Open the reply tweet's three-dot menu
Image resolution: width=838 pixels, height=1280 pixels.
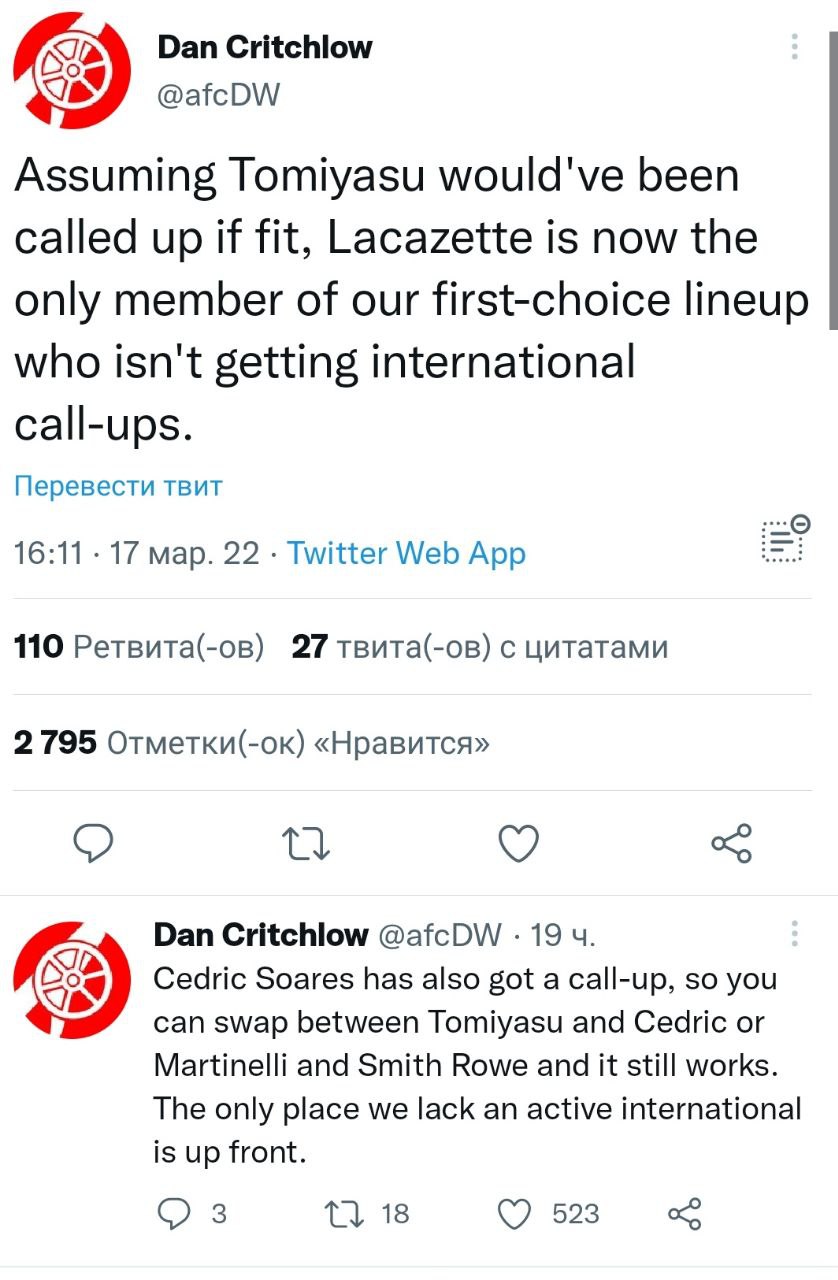click(x=795, y=934)
